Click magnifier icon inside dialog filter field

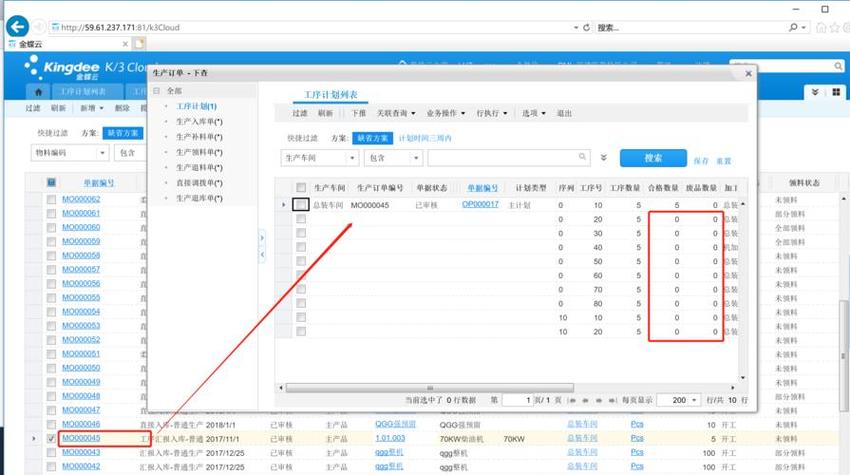[x=582, y=157]
